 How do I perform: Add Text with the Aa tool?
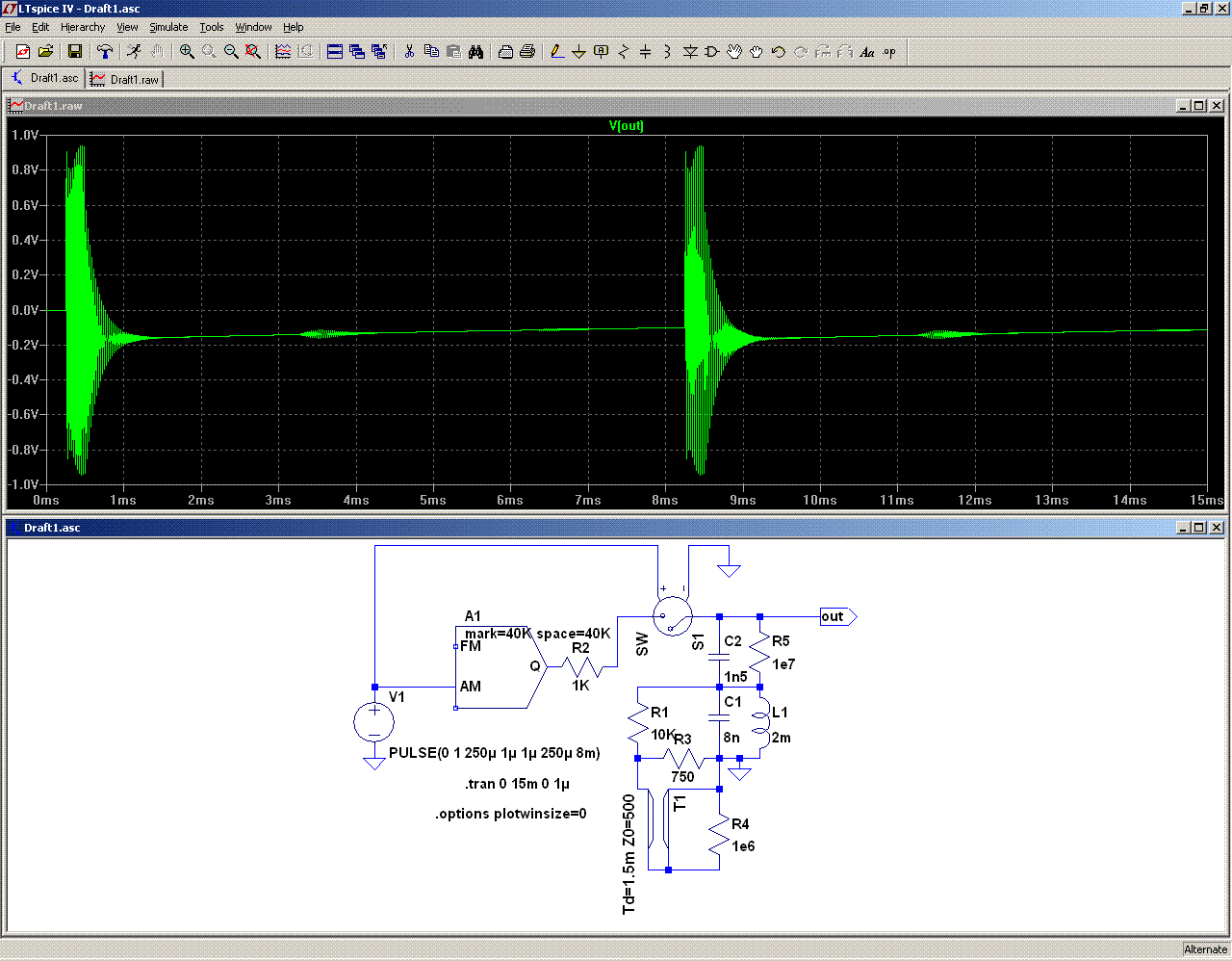tap(867, 52)
